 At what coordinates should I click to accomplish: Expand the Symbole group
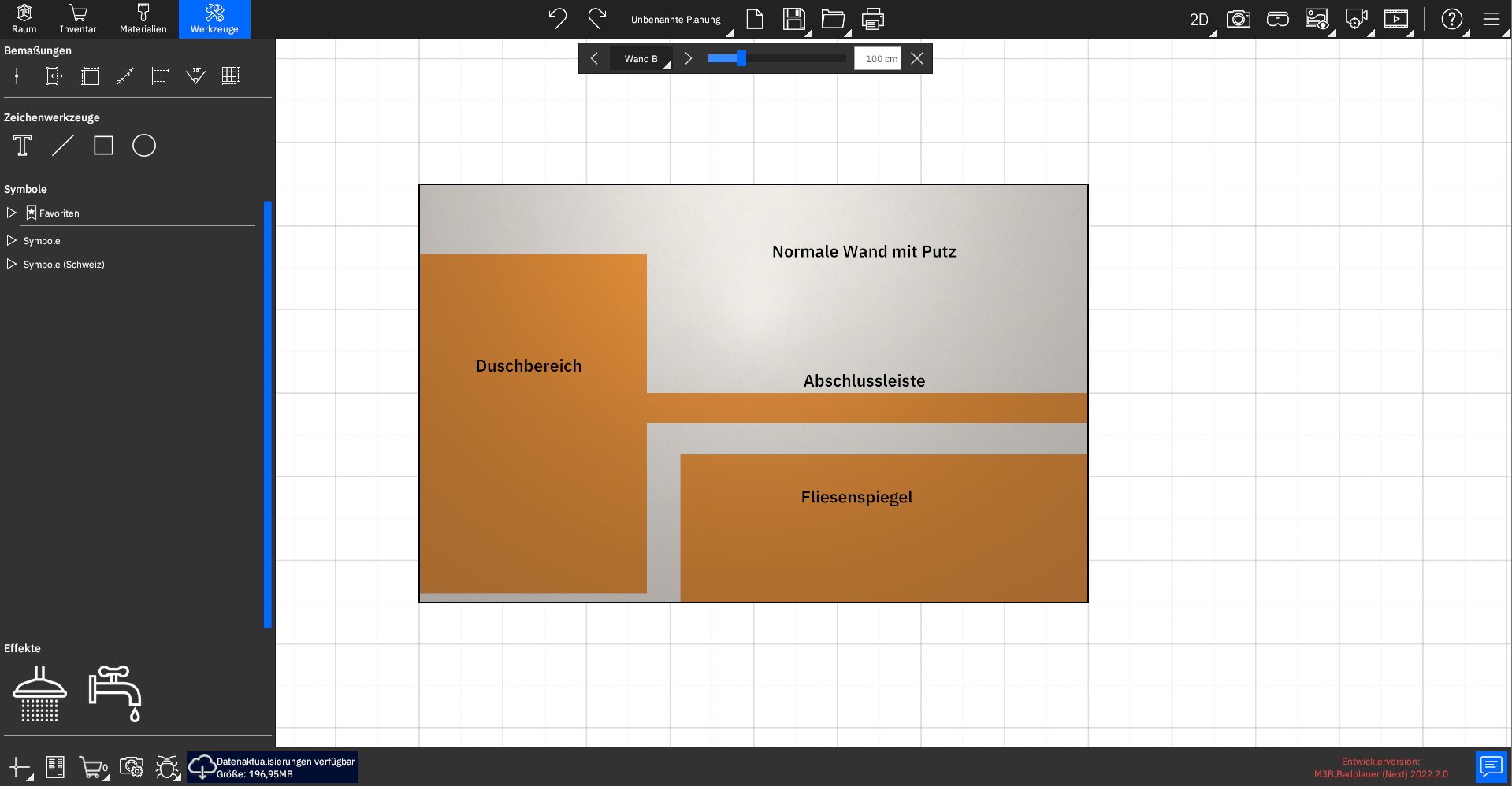tap(12, 240)
